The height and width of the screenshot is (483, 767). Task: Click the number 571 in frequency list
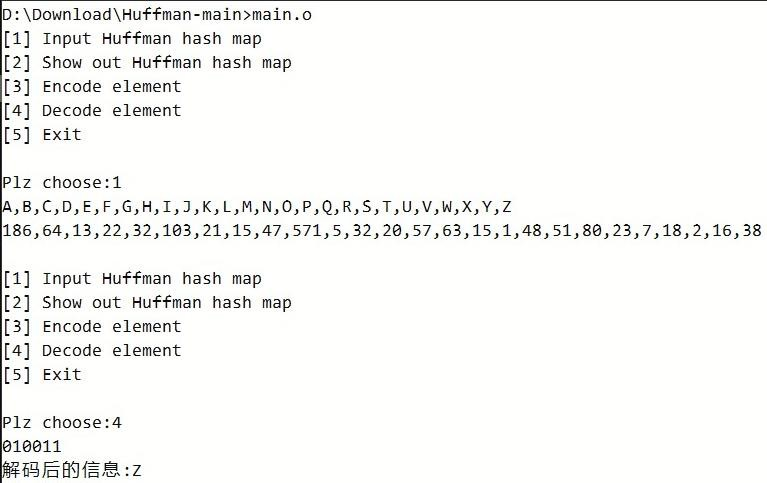(x=307, y=231)
